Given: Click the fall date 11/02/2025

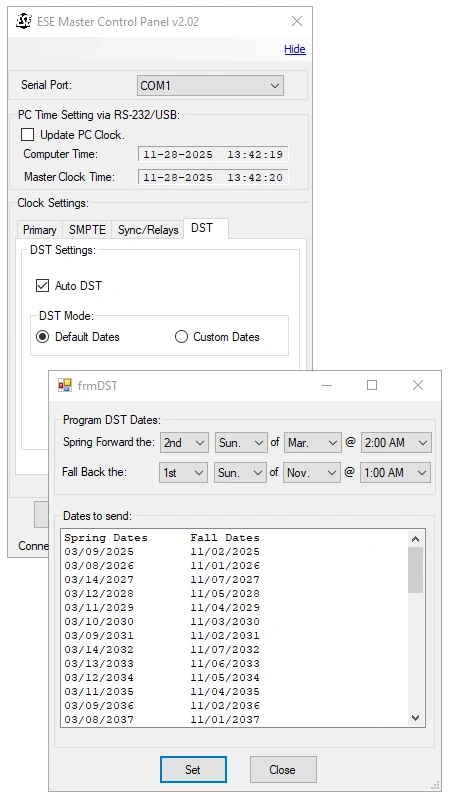Looking at the screenshot, I should click(225, 551).
